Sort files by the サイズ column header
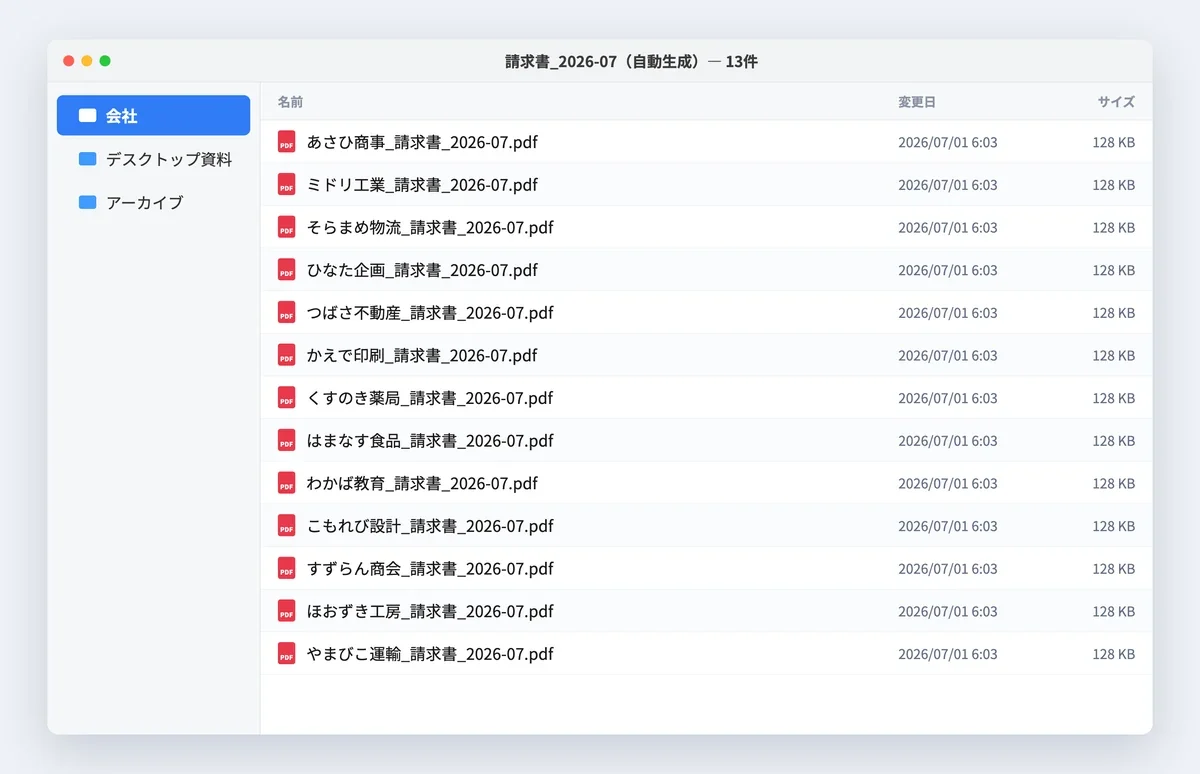Screen dimensions: 1200x774 1116,102
